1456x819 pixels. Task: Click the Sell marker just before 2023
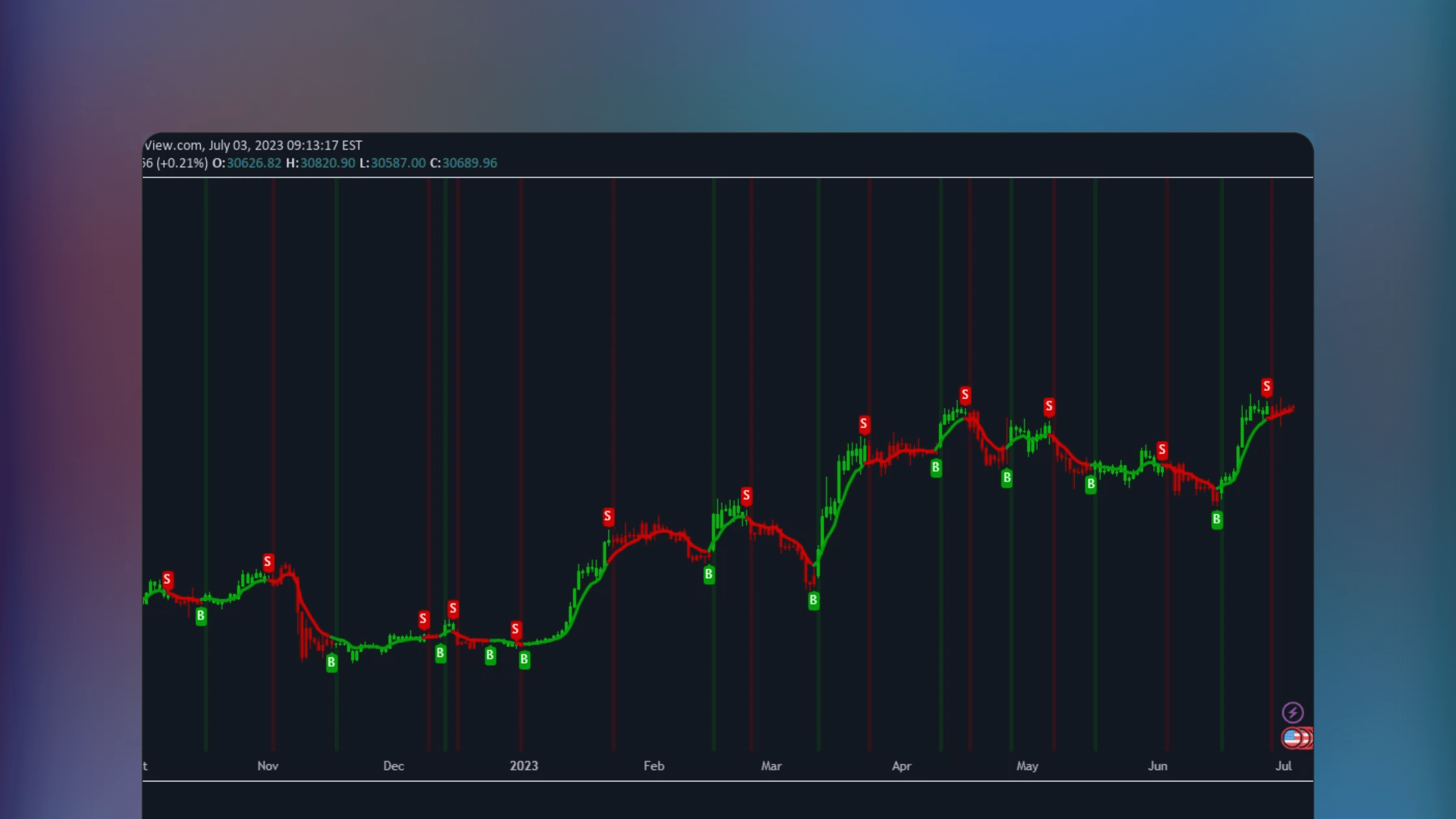[x=516, y=630]
